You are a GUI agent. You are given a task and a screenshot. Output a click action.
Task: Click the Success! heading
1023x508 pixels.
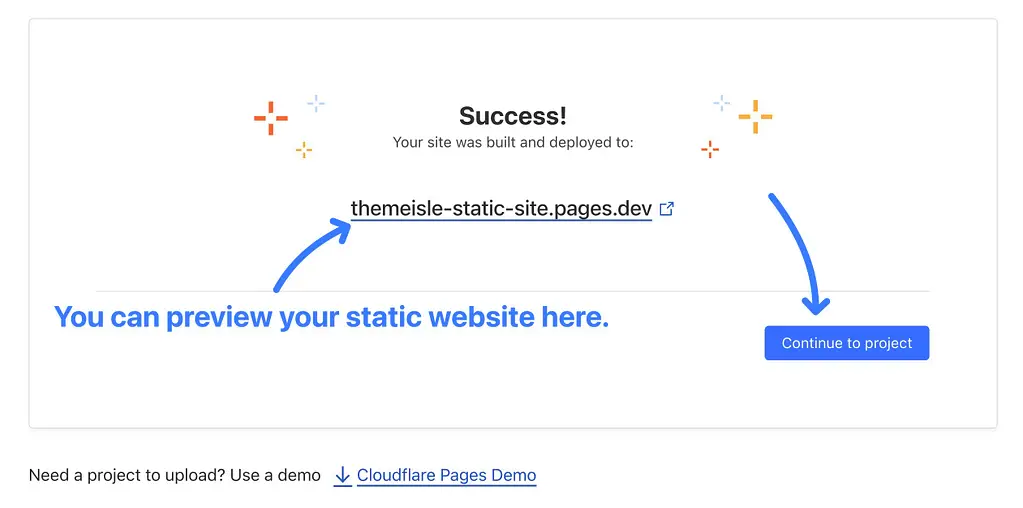pyautogui.click(x=513, y=116)
